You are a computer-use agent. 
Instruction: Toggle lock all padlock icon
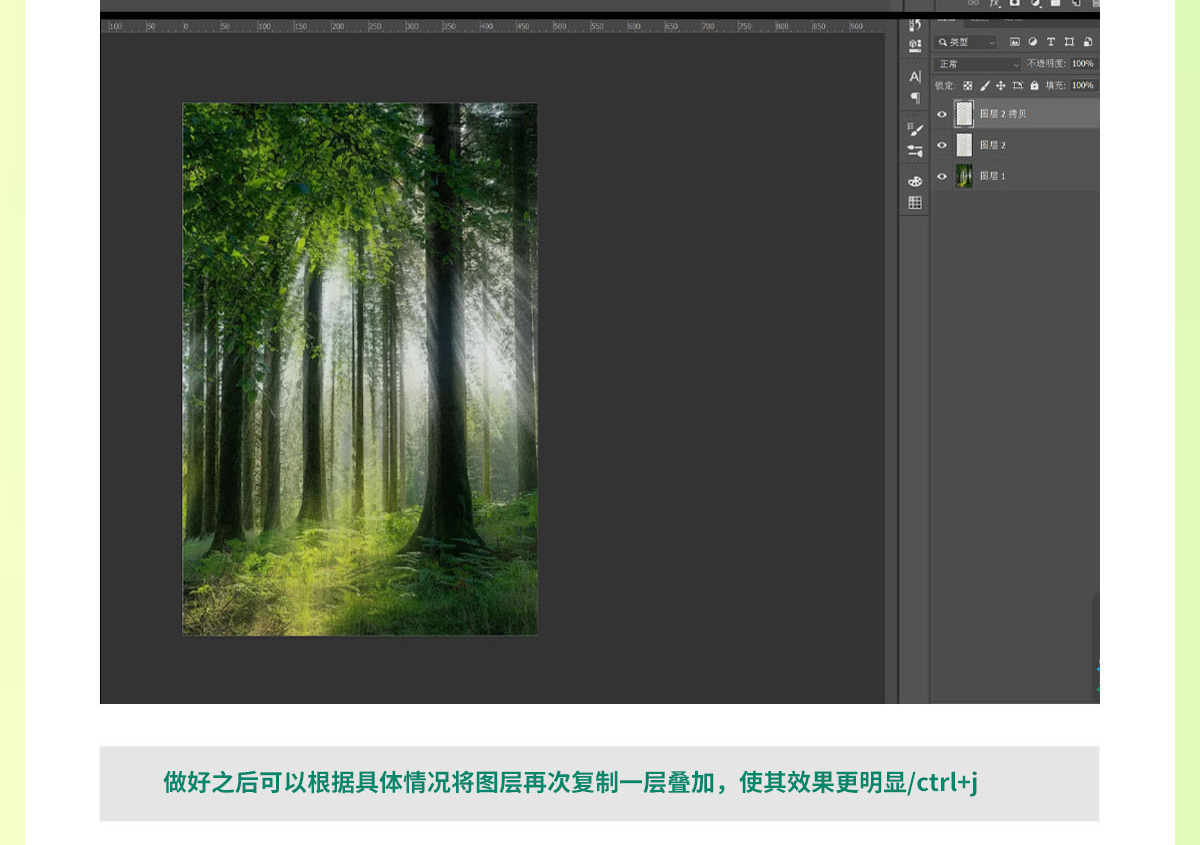coord(1034,86)
